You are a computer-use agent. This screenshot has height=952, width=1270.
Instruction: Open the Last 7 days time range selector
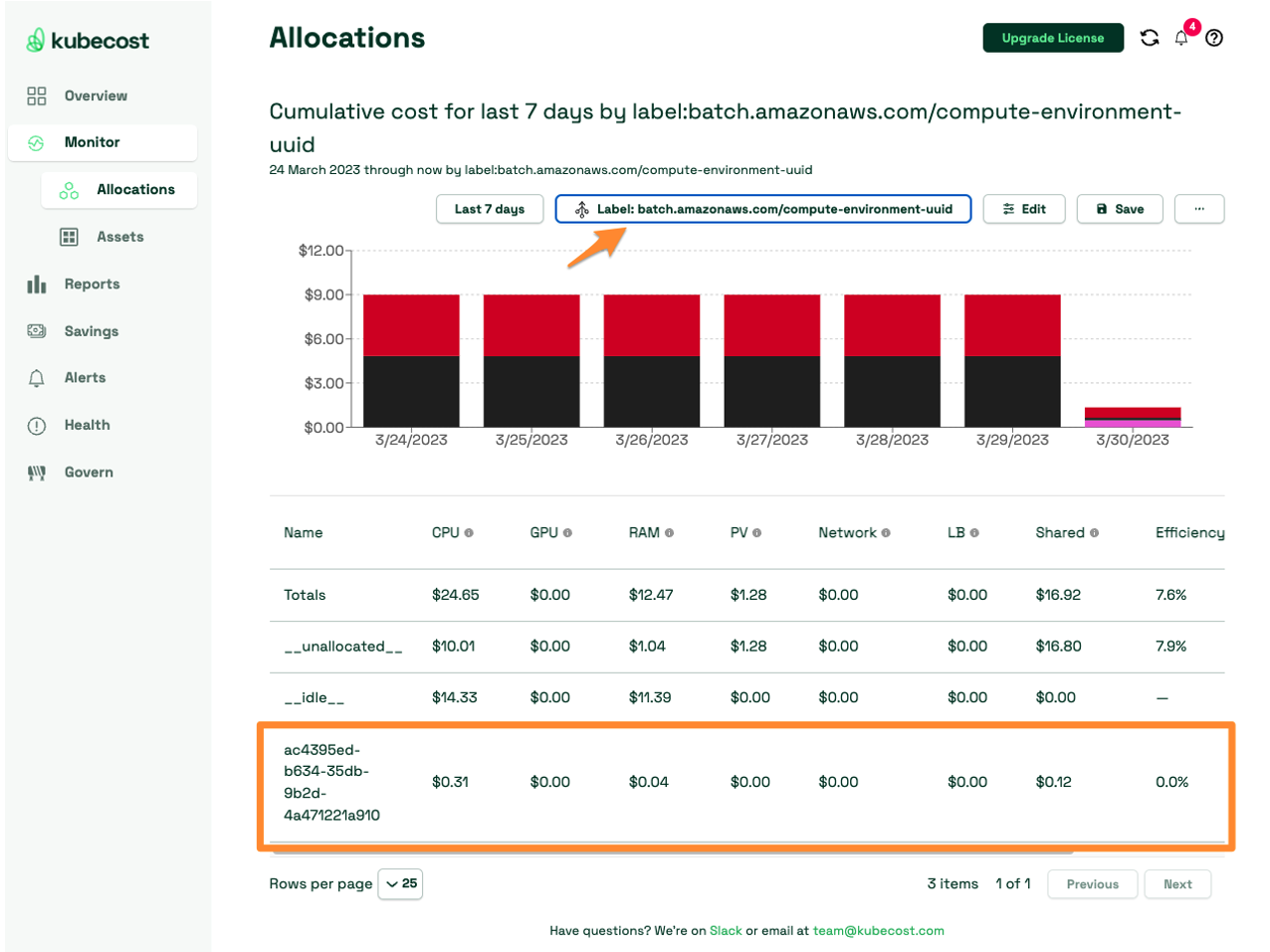coord(489,209)
